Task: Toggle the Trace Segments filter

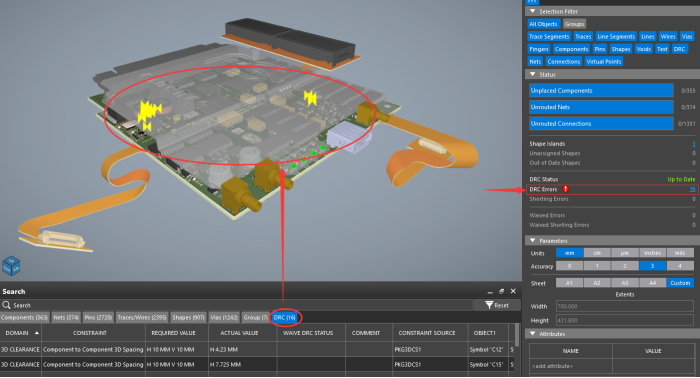Action: tap(549, 37)
